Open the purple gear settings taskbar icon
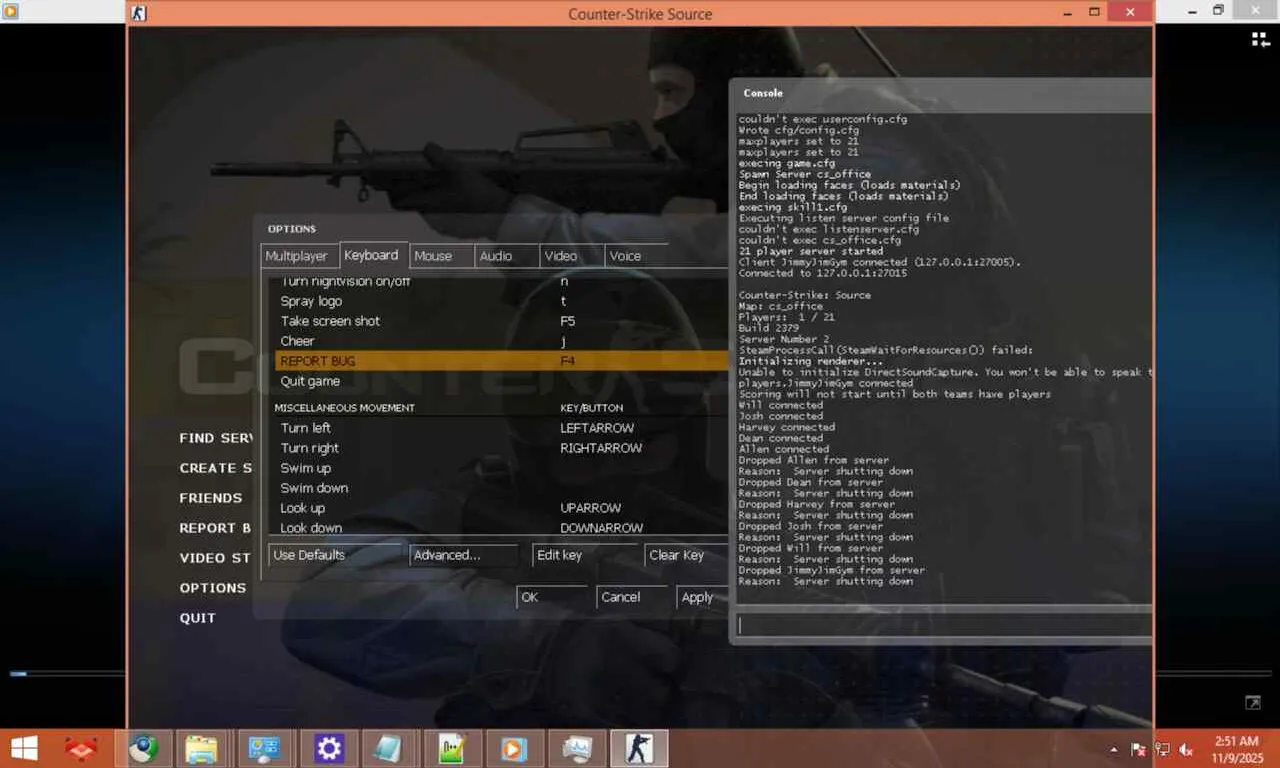 (328, 748)
